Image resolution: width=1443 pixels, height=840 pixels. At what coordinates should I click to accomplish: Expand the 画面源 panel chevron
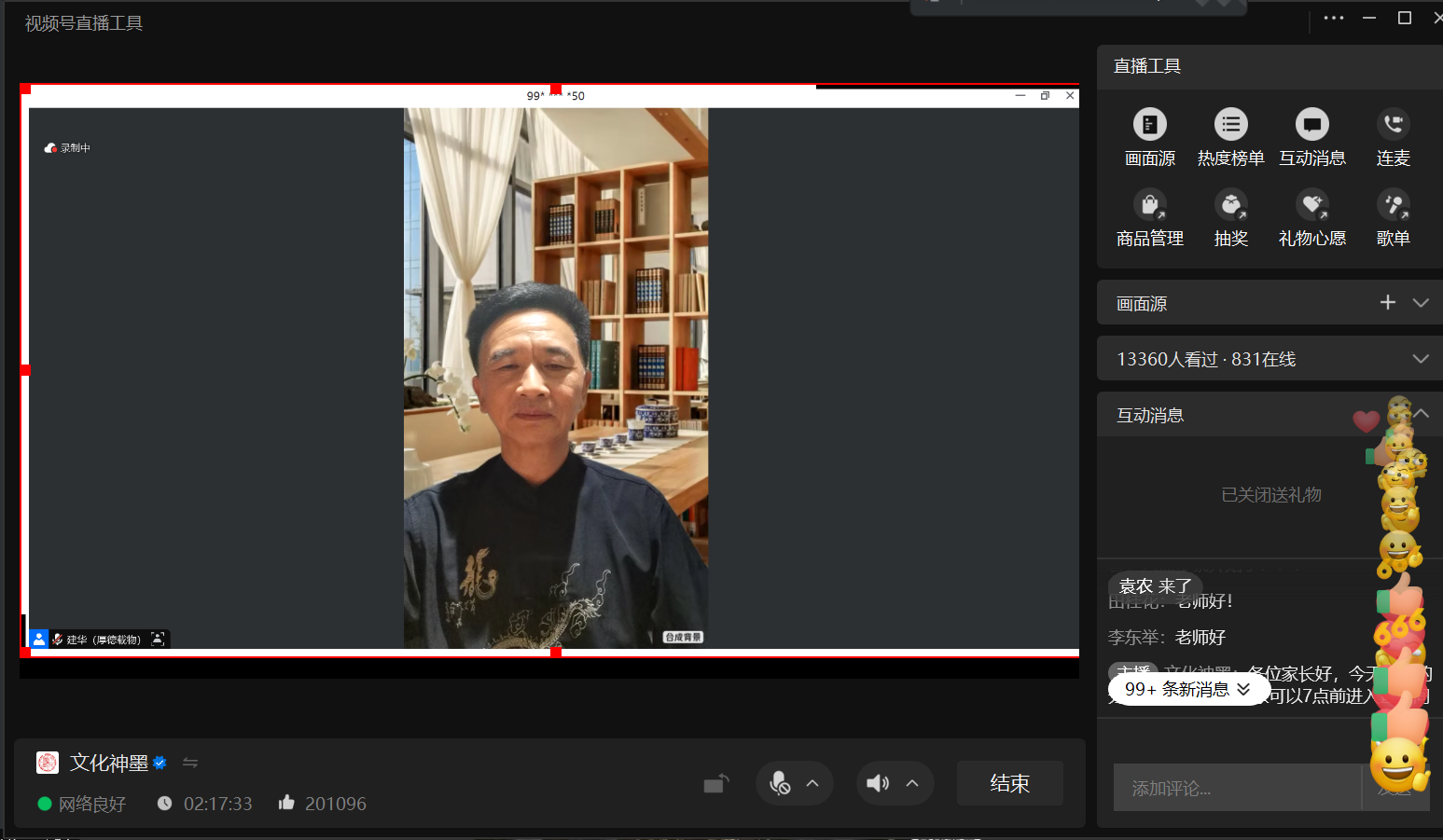1420,303
